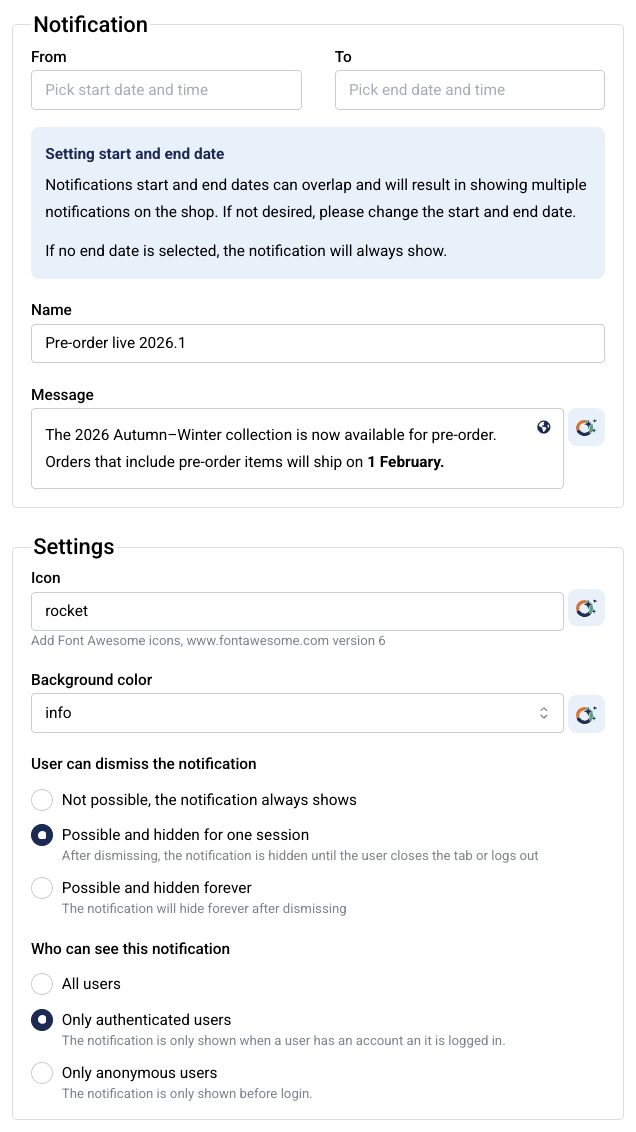
Task: Choose 'Only authenticated users' radio button
Action: pos(42,1020)
